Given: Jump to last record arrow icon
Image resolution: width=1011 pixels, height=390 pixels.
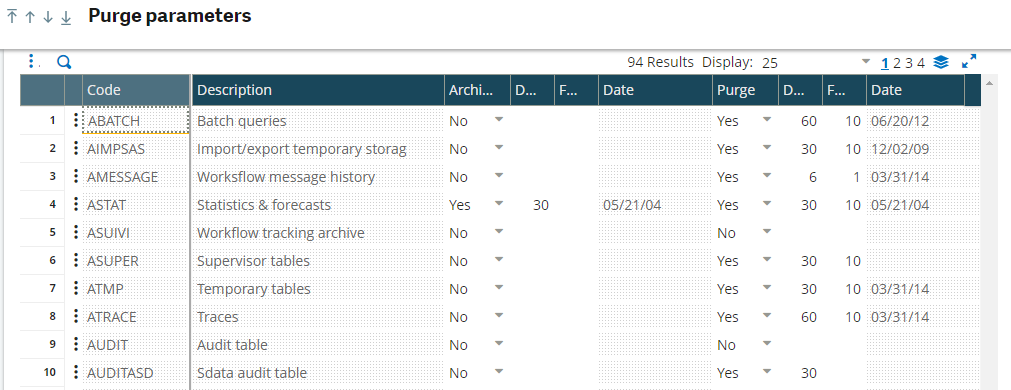Looking at the screenshot, I should point(66,17).
